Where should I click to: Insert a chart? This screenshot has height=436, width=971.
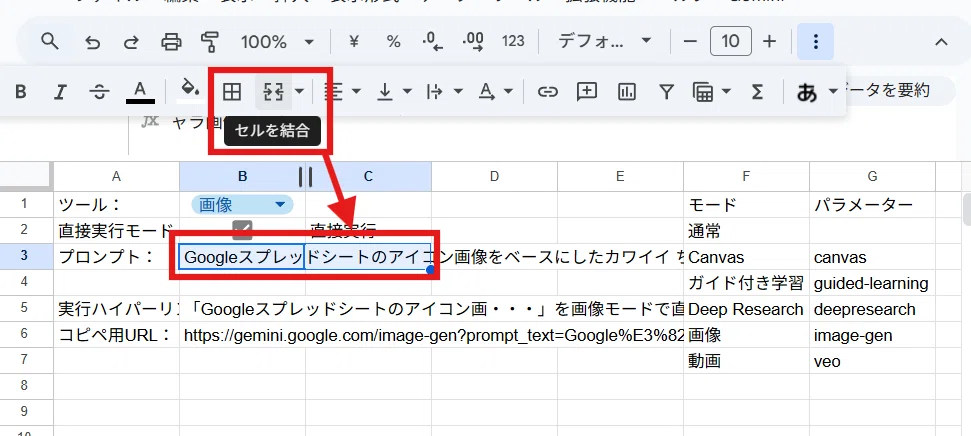[627, 92]
